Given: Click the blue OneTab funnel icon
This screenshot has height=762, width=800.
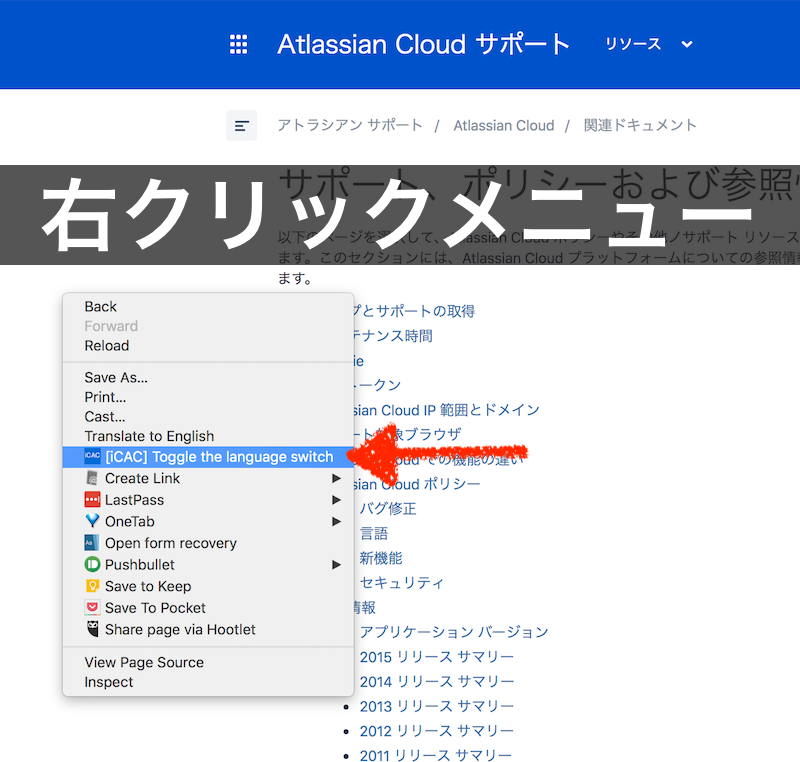Looking at the screenshot, I should [x=92, y=521].
